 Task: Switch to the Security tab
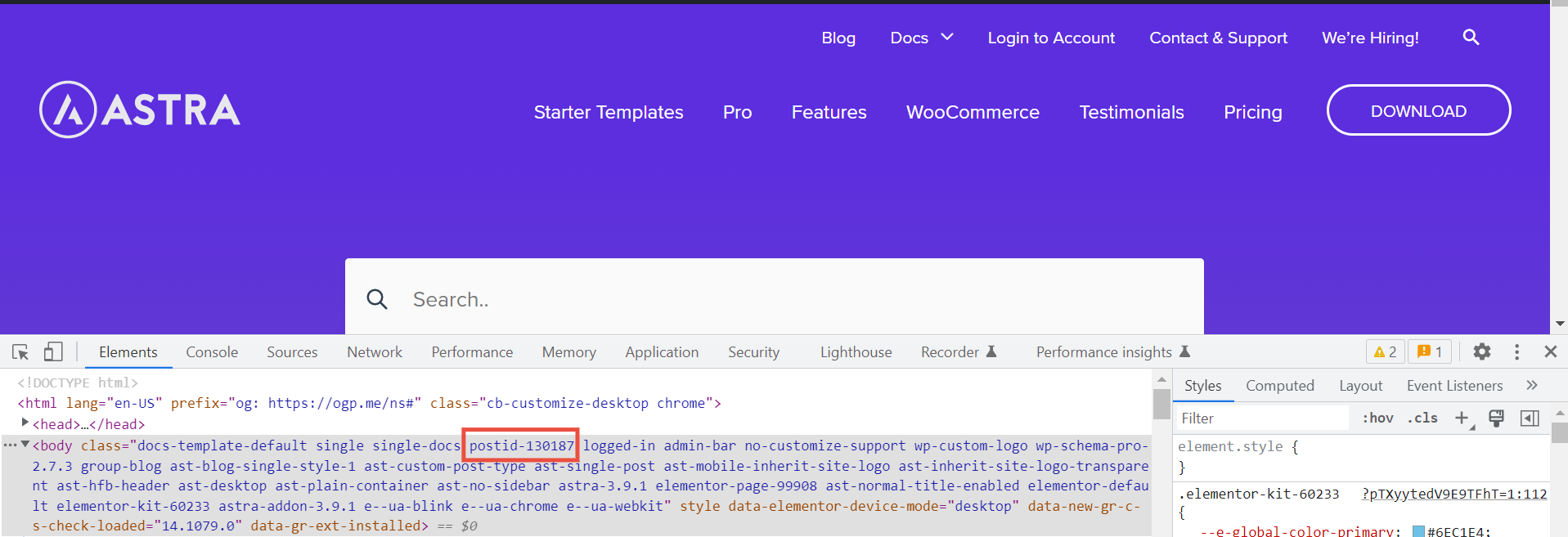click(x=753, y=352)
